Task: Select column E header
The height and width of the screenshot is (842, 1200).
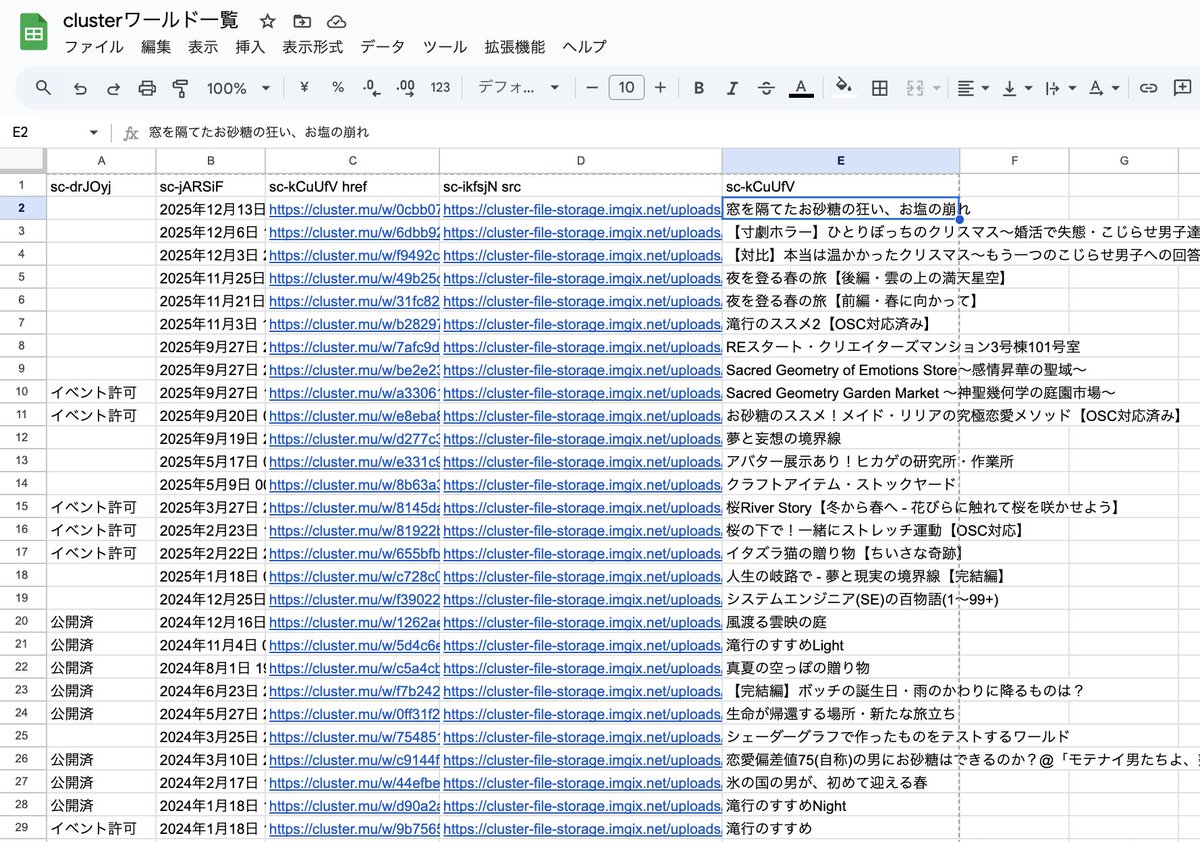Action: tap(840, 160)
